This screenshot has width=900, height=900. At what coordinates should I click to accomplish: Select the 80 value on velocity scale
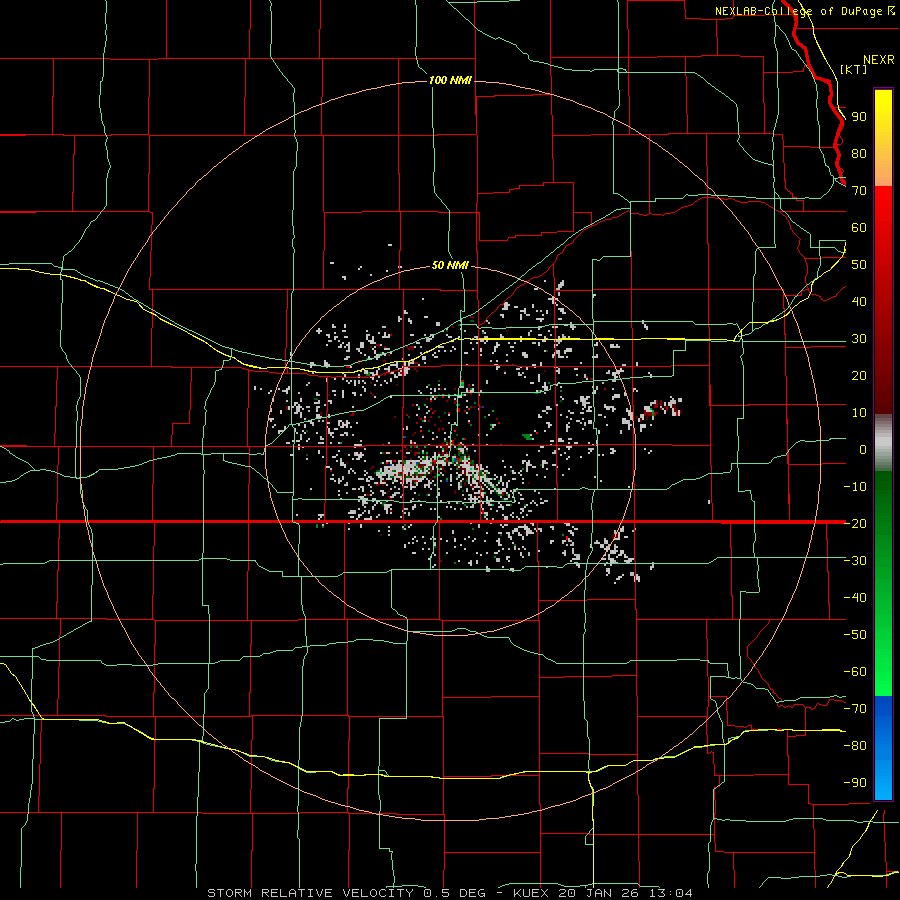point(859,154)
